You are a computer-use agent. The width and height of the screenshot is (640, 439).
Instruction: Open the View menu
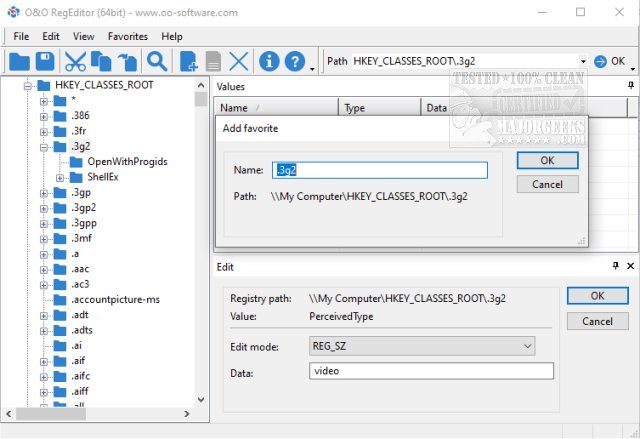point(84,36)
